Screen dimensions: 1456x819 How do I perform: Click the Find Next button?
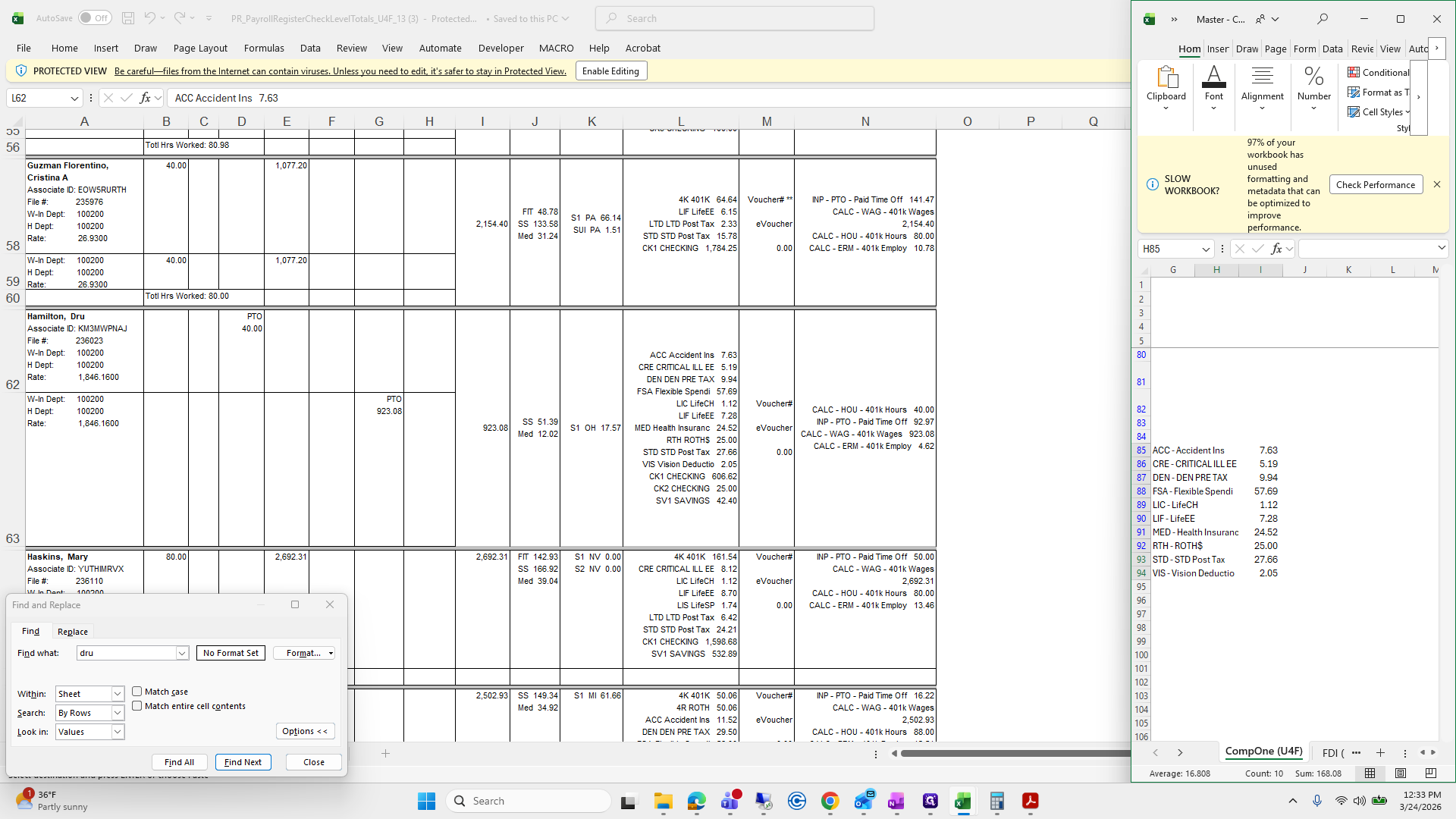click(x=243, y=762)
